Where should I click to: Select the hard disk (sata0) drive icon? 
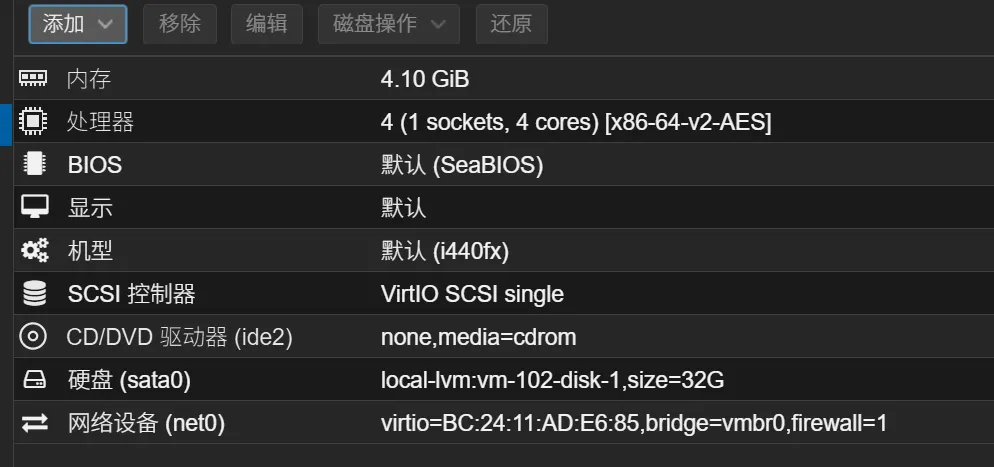click(x=34, y=380)
